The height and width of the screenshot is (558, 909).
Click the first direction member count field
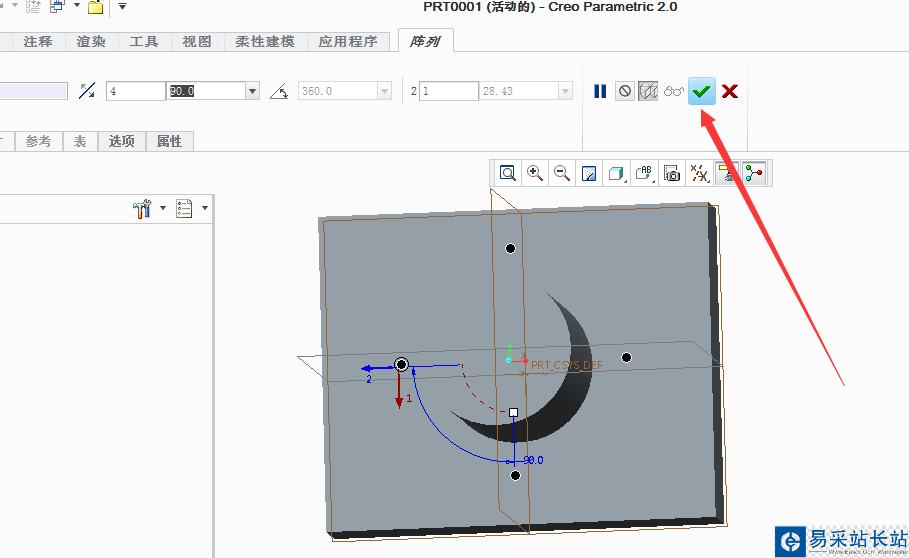135,91
